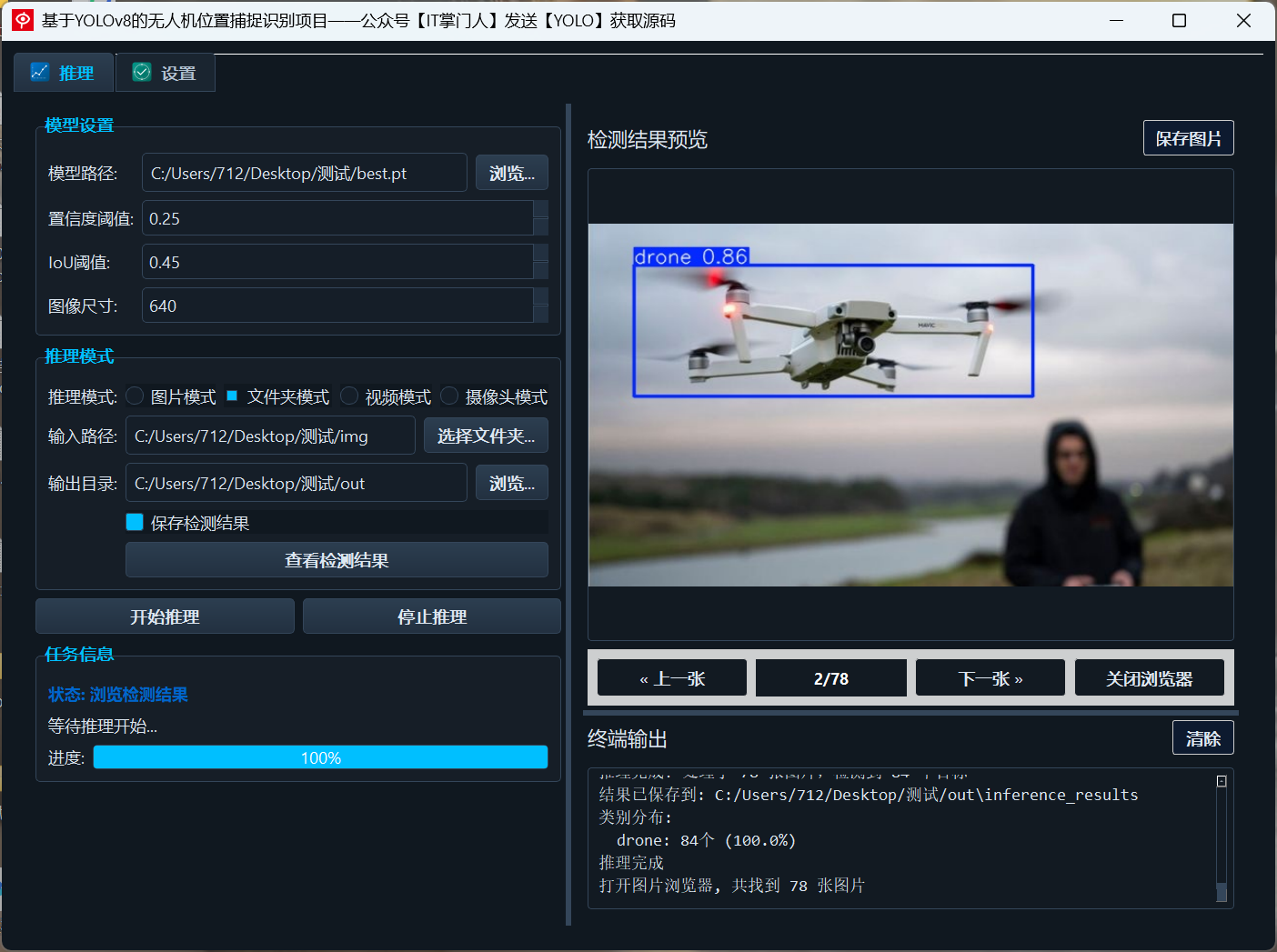Click the terminal output scrollbar

[1222, 891]
